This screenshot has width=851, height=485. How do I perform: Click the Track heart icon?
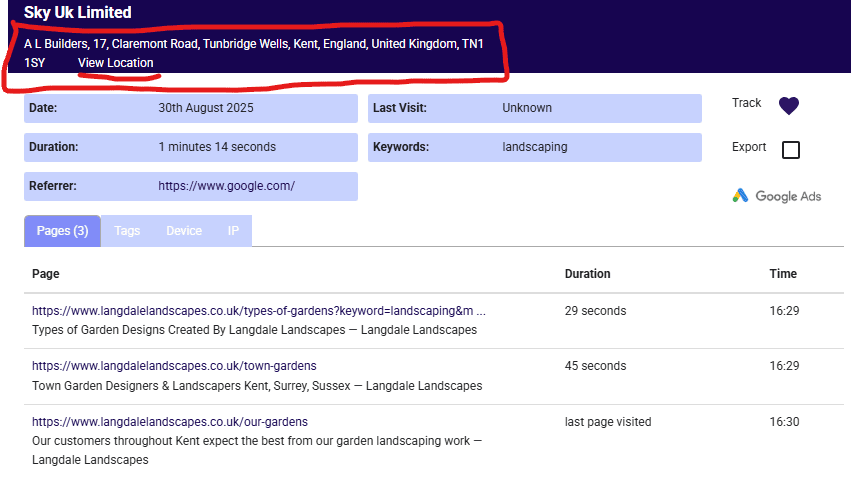tap(789, 105)
